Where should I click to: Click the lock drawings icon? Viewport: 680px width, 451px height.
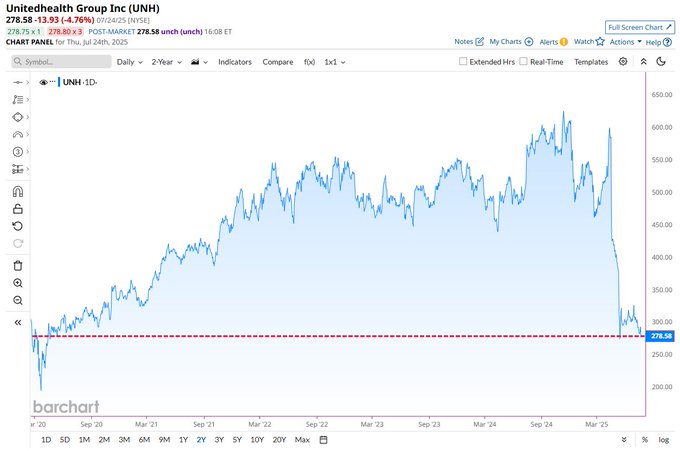(x=18, y=209)
